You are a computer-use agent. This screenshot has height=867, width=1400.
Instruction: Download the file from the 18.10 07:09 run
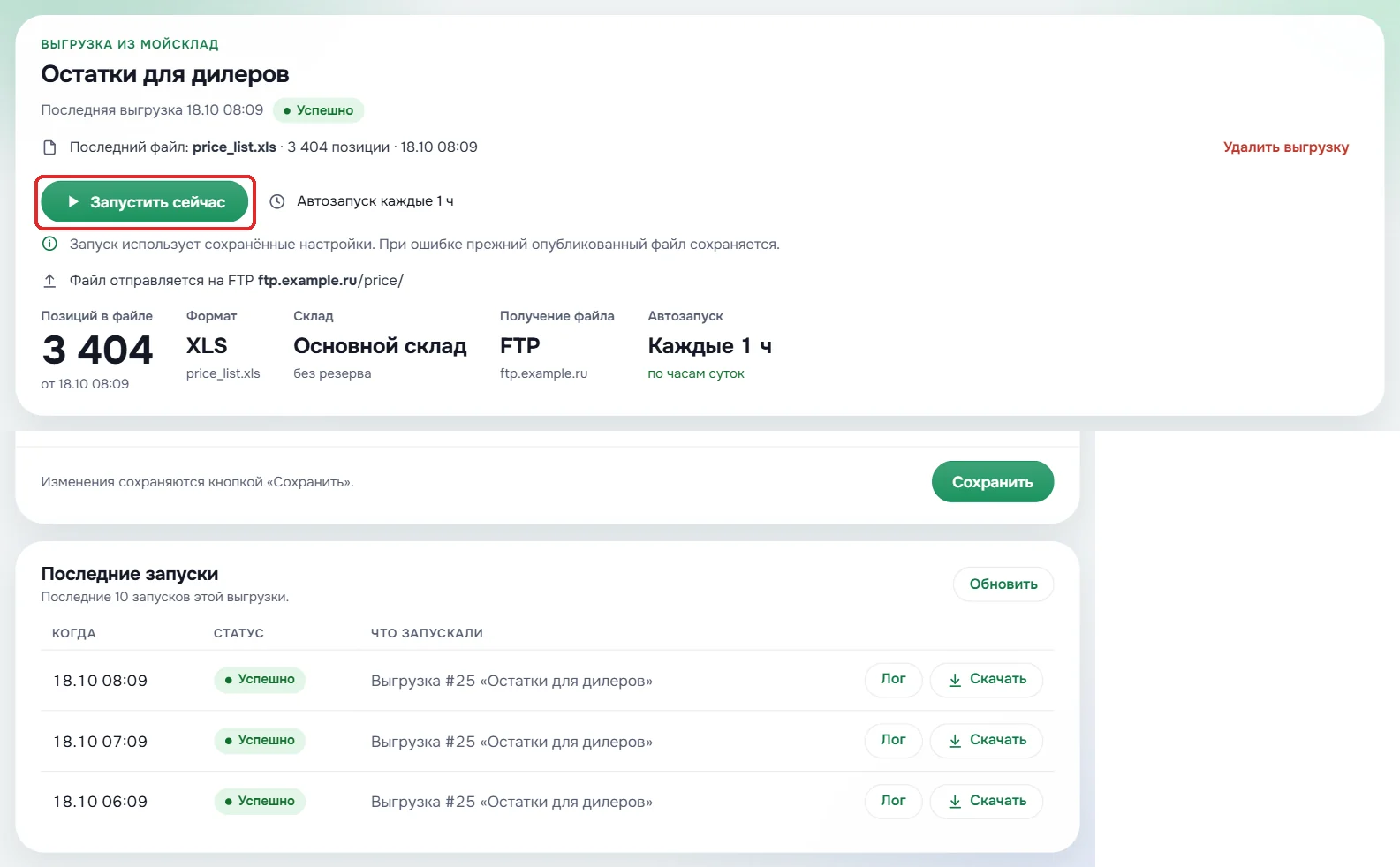(x=987, y=741)
